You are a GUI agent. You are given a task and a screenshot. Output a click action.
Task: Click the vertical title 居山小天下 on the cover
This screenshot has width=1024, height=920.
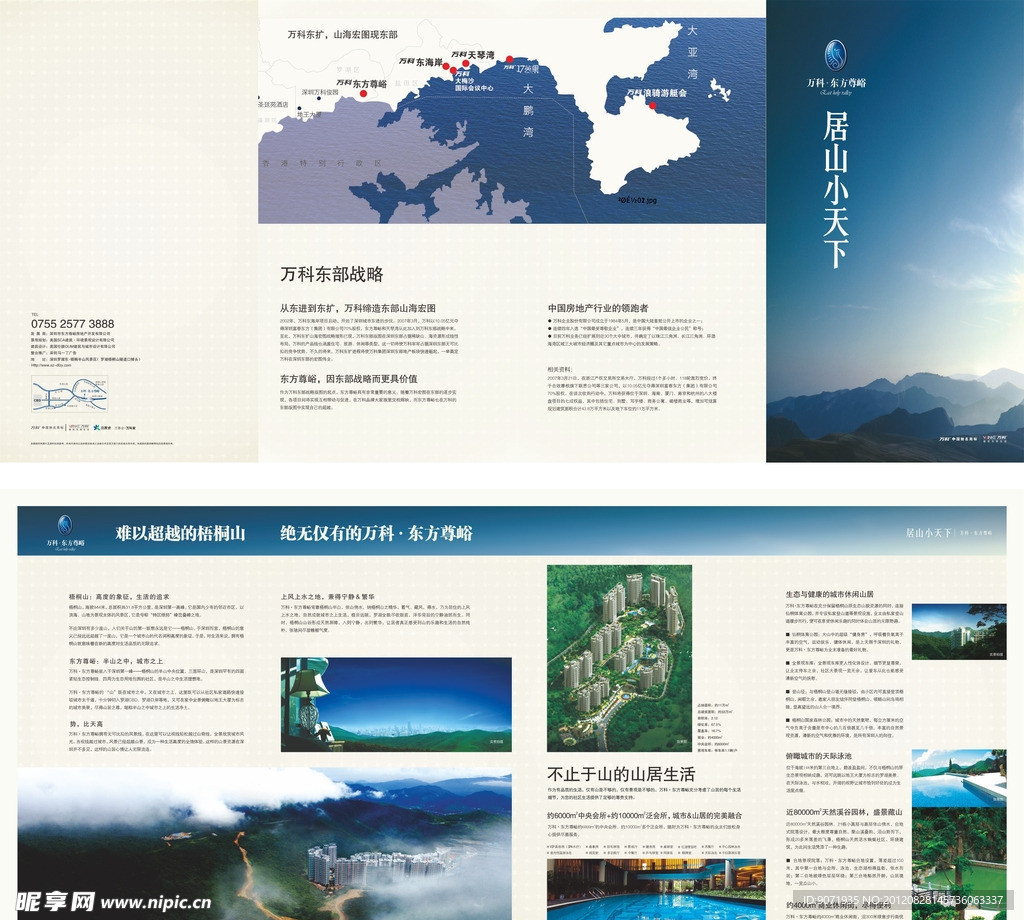(835, 190)
